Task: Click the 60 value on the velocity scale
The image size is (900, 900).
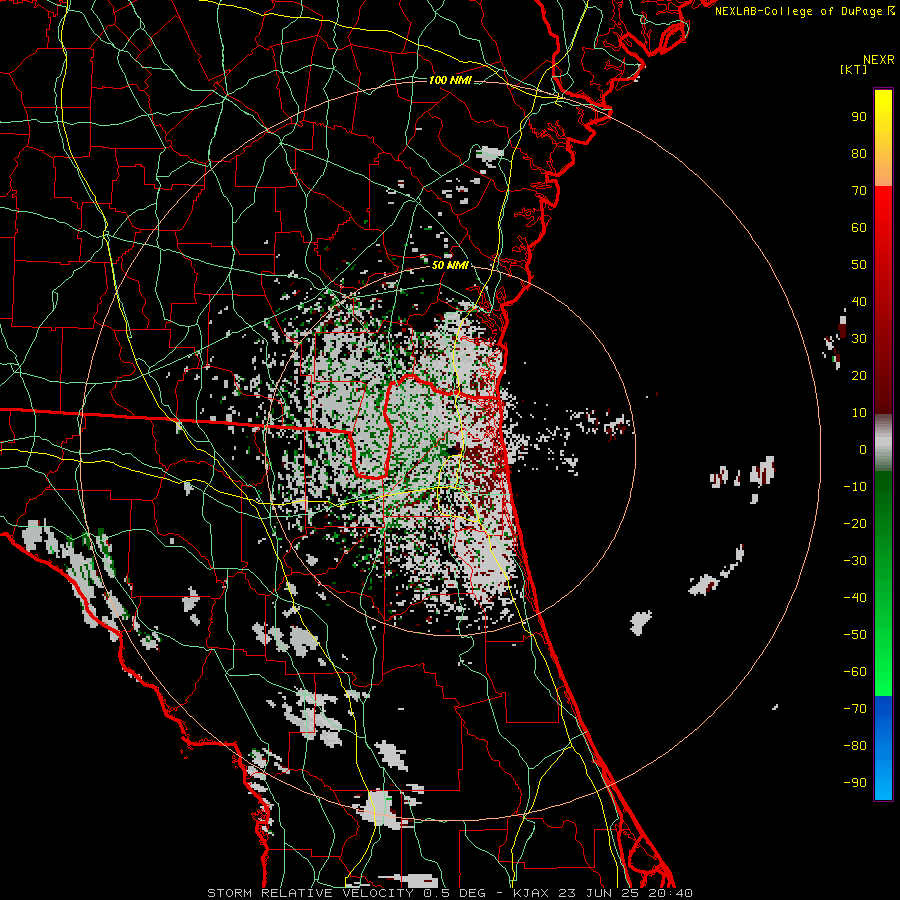Action: click(859, 227)
